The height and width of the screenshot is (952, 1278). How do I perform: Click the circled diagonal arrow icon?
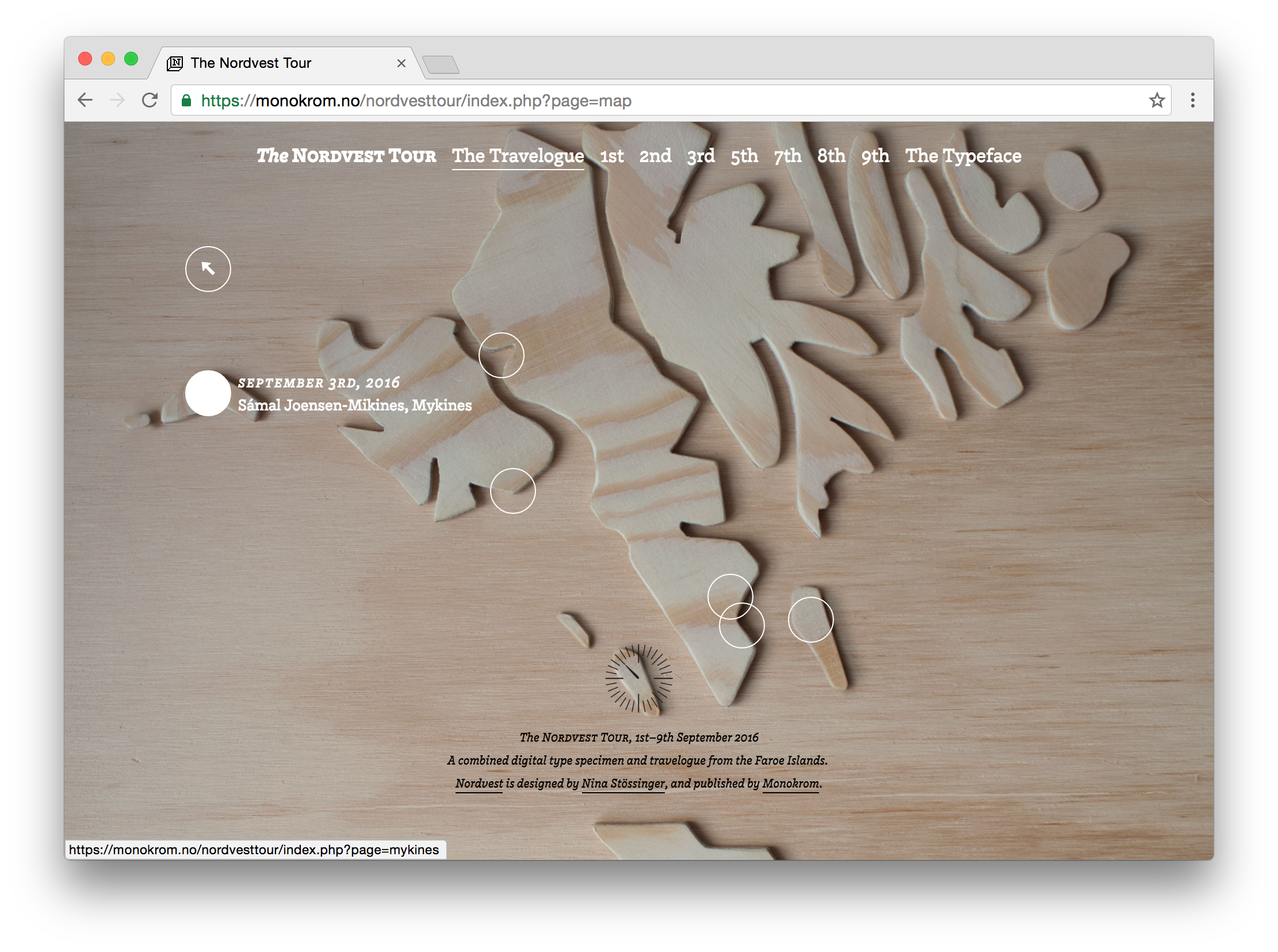point(208,269)
